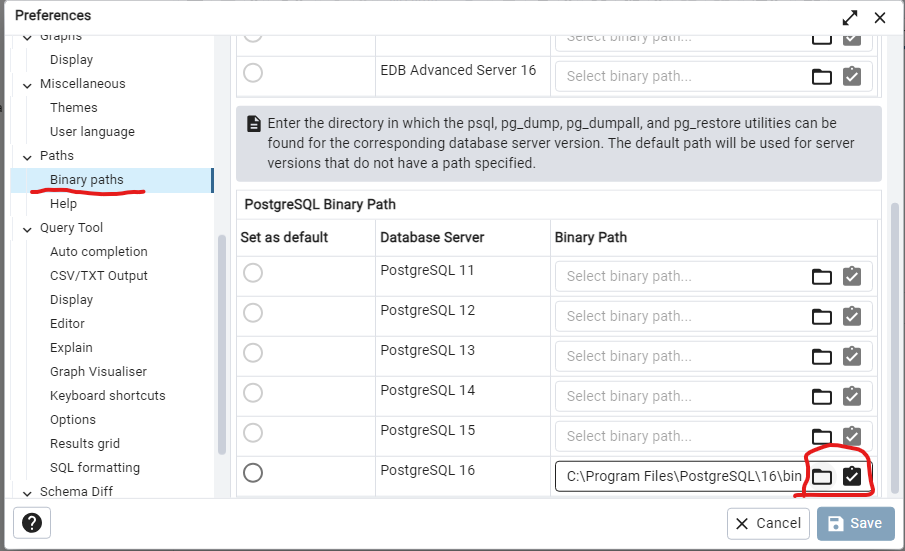Cancel the Preferences dialog
The height and width of the screenshot is (551, 905).
tap(768, 523)
